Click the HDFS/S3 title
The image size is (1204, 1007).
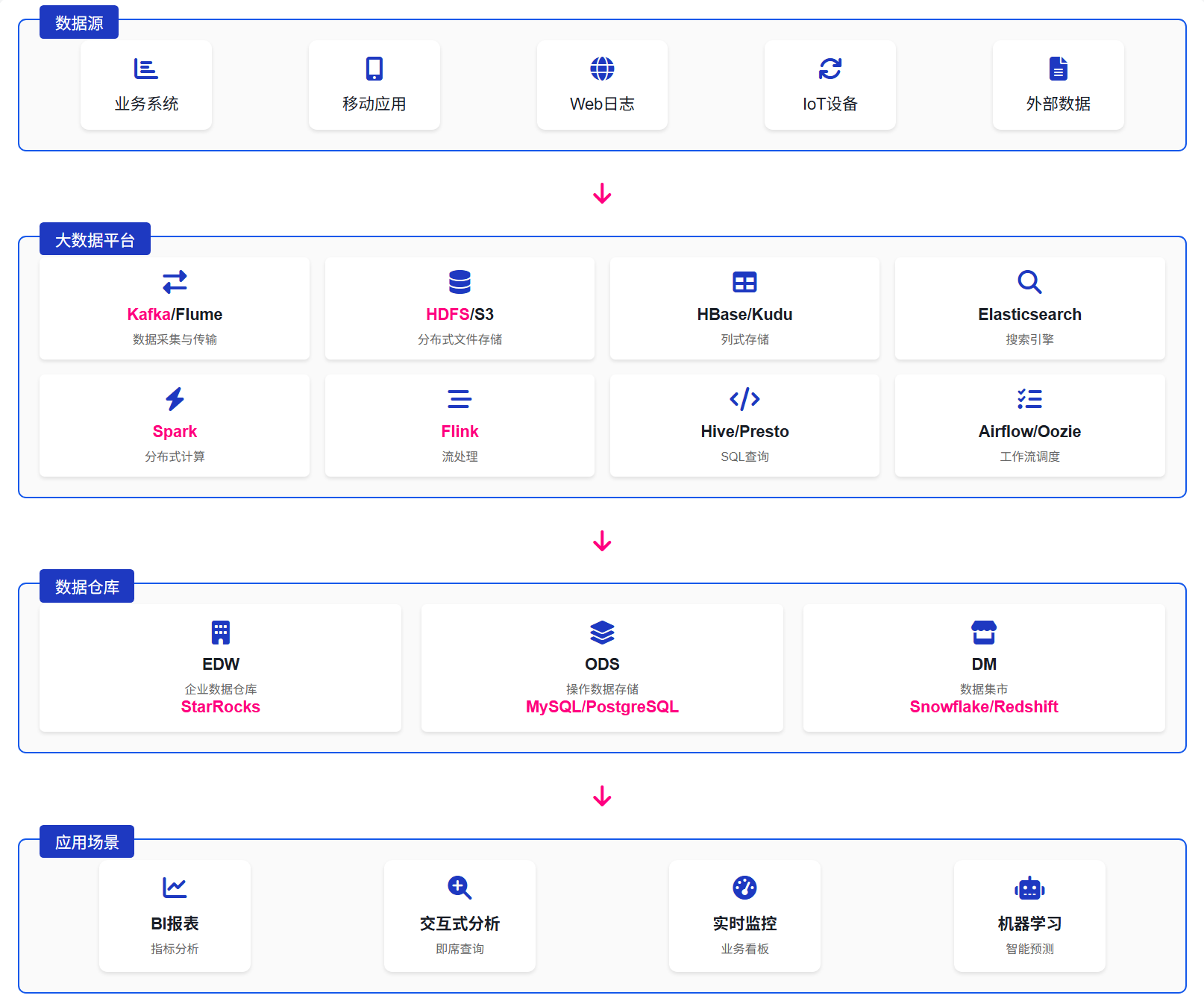pyautogui.click(x=460, y=315)
